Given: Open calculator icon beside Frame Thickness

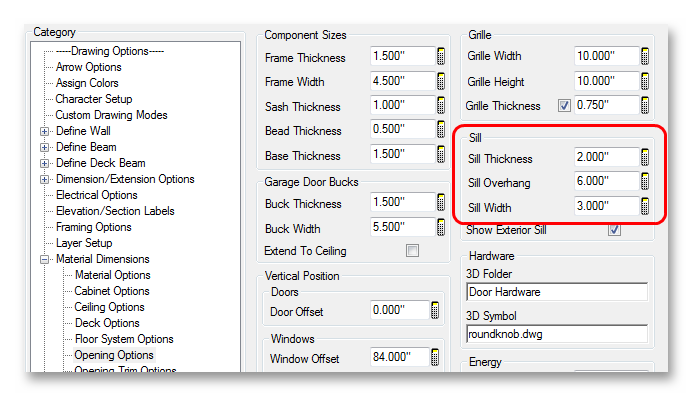Looking at the screenshot, I should 440,57.
